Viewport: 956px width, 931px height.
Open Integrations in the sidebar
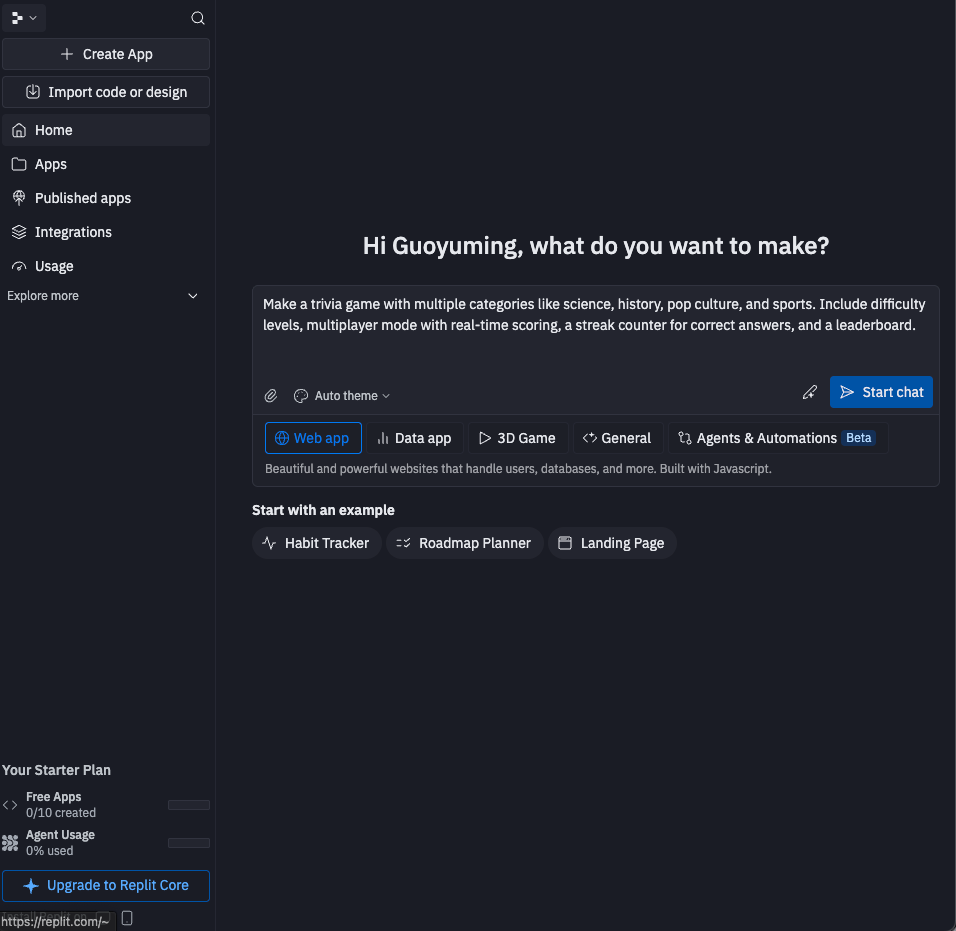point(73,232)
